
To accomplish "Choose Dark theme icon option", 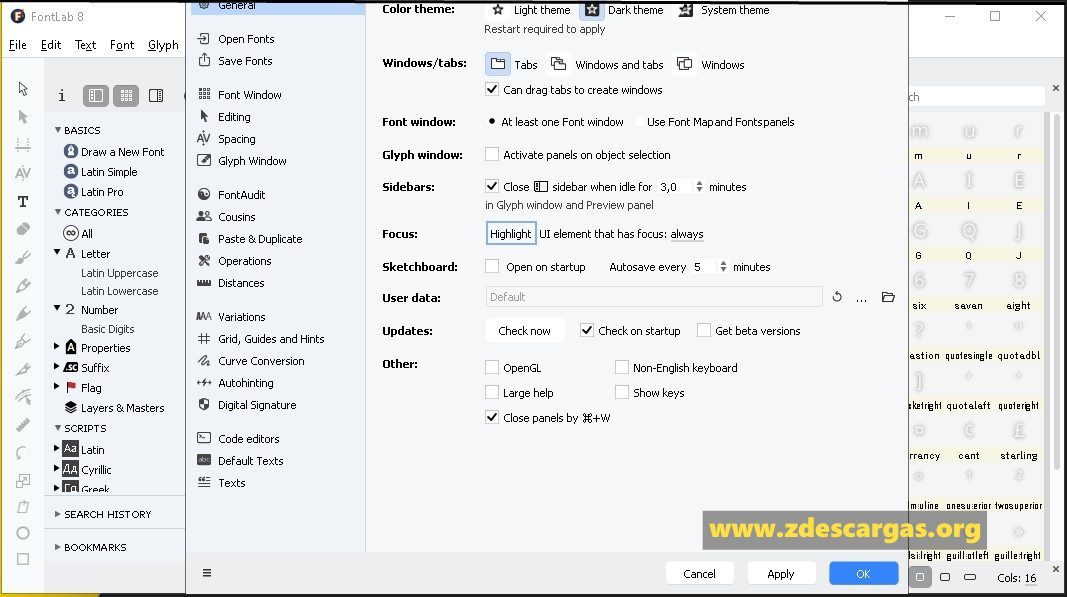I will pos(592,10).
